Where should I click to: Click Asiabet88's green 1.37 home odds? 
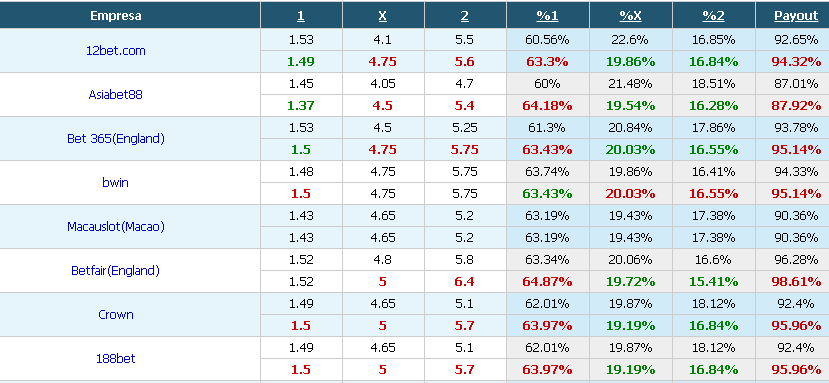(300, 106)
